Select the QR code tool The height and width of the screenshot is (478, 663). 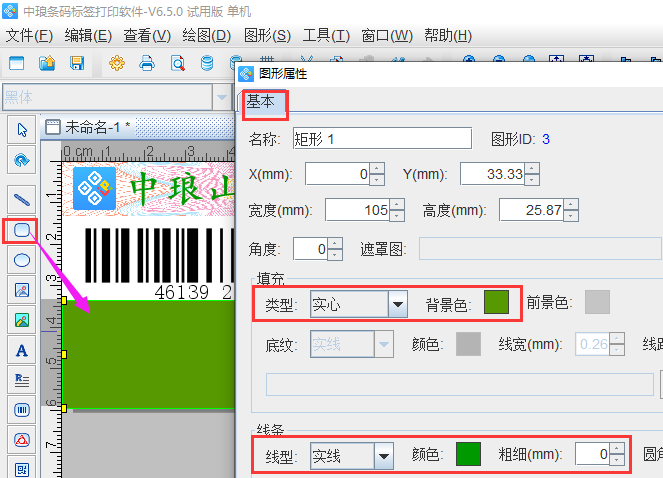tap(22, 469)
